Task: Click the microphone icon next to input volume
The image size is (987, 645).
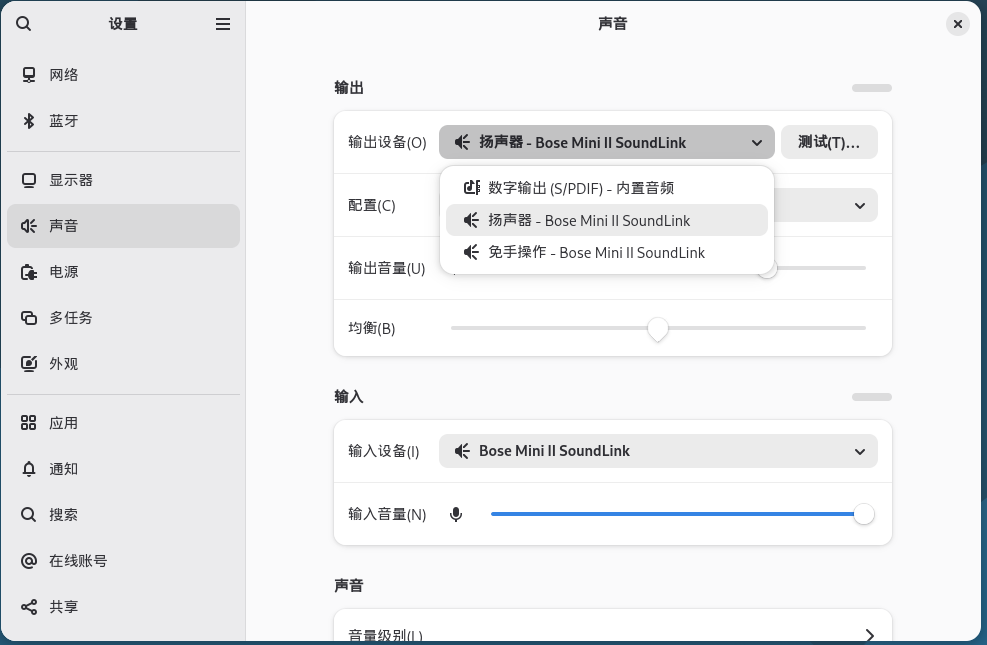Action: (x=456, y=514)
